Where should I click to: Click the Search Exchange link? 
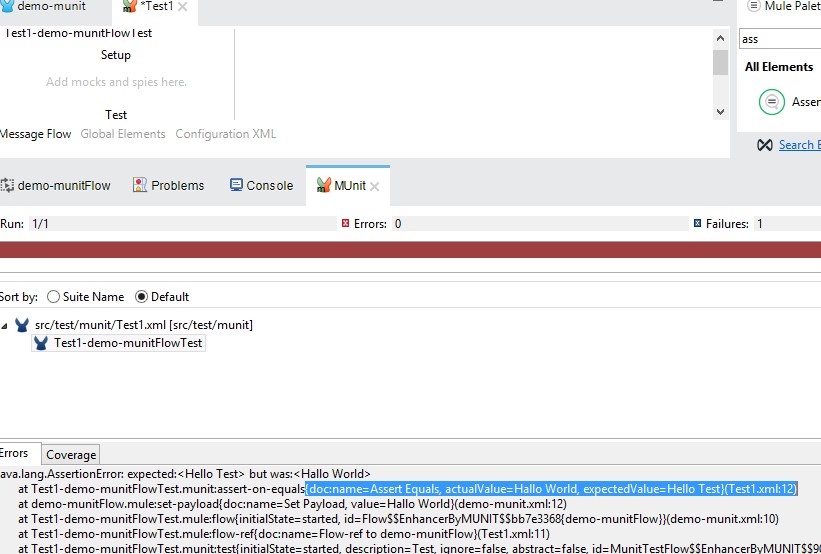[x=800, y=145]
